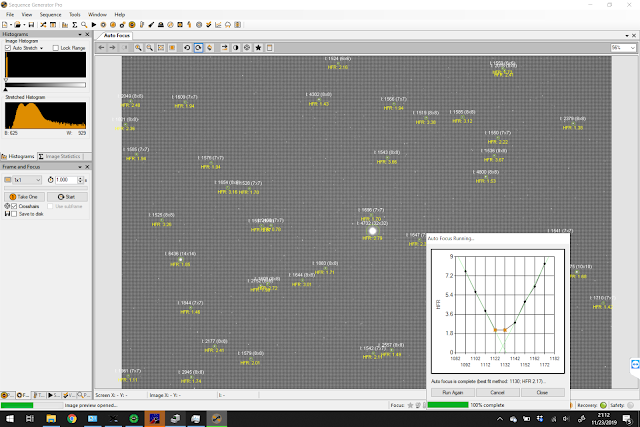The image size is (640, 427).
Task: Click the open folder toolbar icon
Action: pyautogui.click(x=18, y=25)
